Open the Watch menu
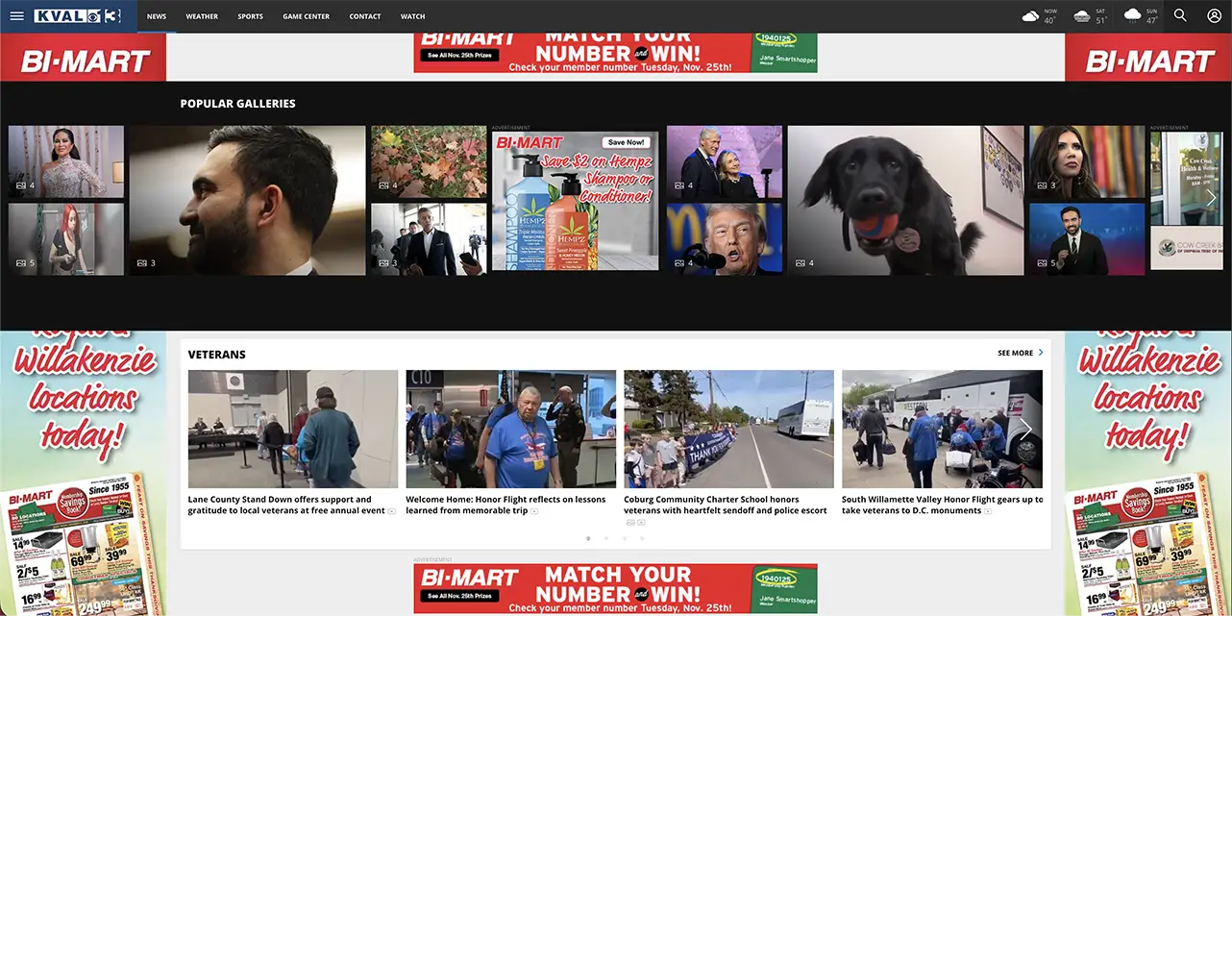Viewport: 1232px width, 961px height. point(413,16)
